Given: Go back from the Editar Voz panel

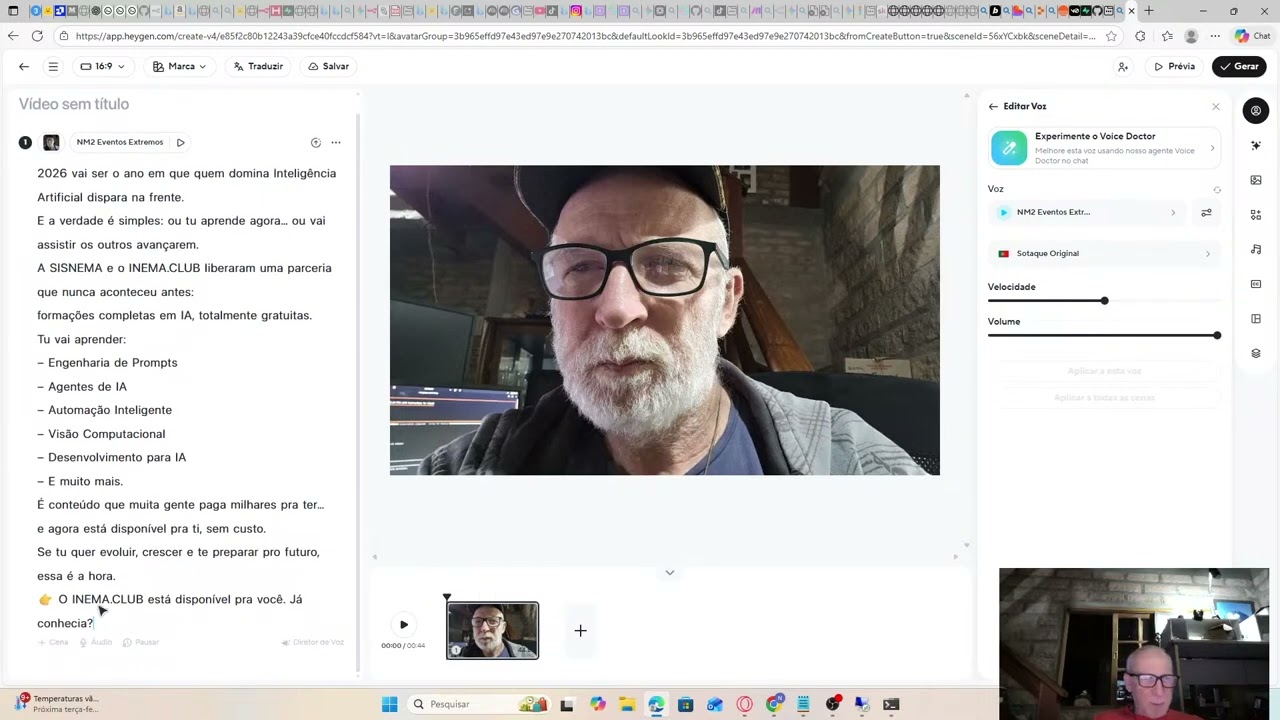Looking at the screenshot, I should (993, 106).
